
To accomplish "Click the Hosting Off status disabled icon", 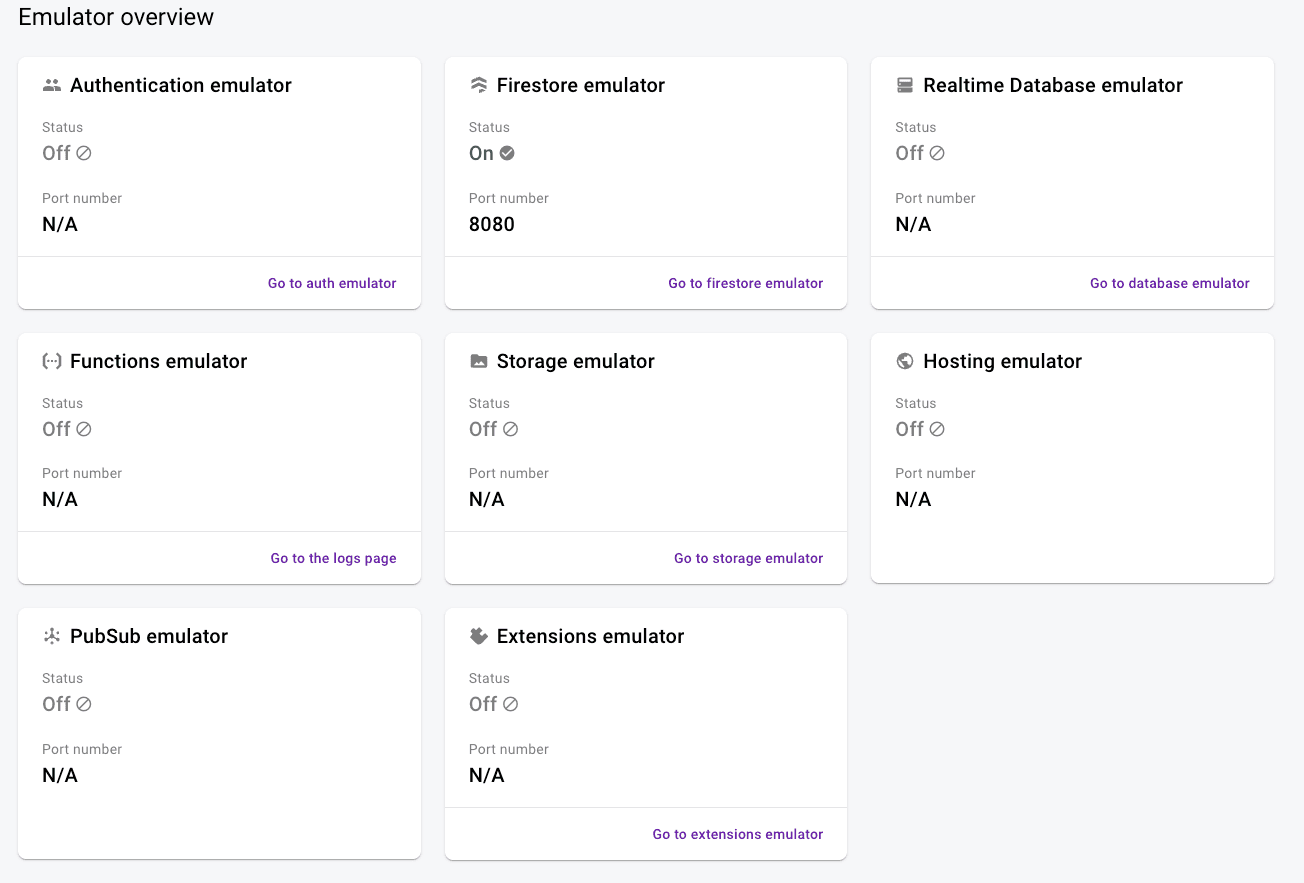I will (x=937, y=429).
